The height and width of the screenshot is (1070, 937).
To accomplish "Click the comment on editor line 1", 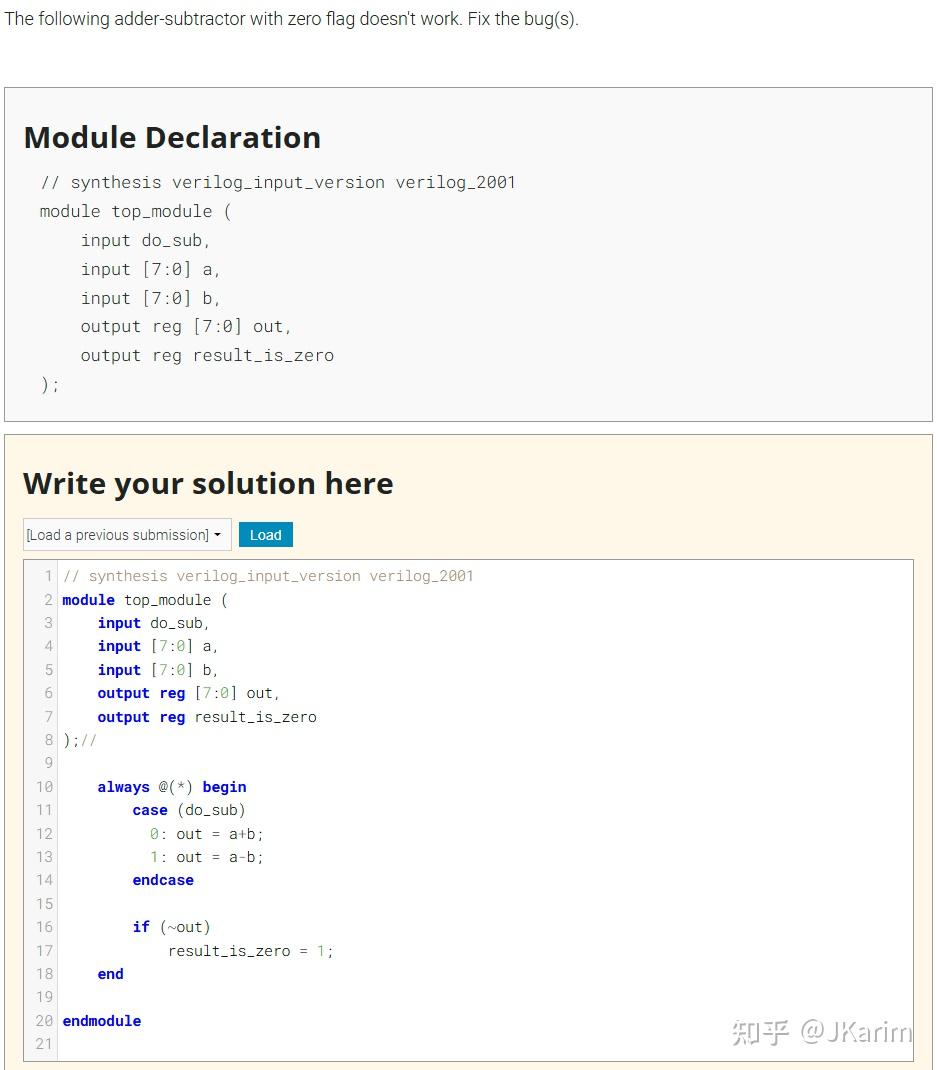I will (268, 576).
